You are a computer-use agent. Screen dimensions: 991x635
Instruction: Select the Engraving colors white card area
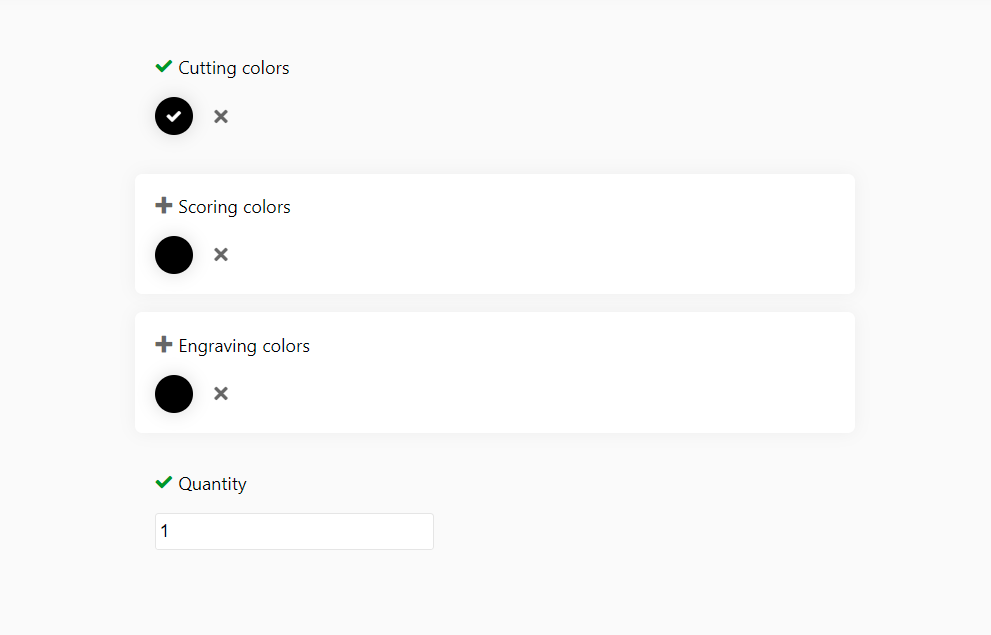click(x=495, y=373)
